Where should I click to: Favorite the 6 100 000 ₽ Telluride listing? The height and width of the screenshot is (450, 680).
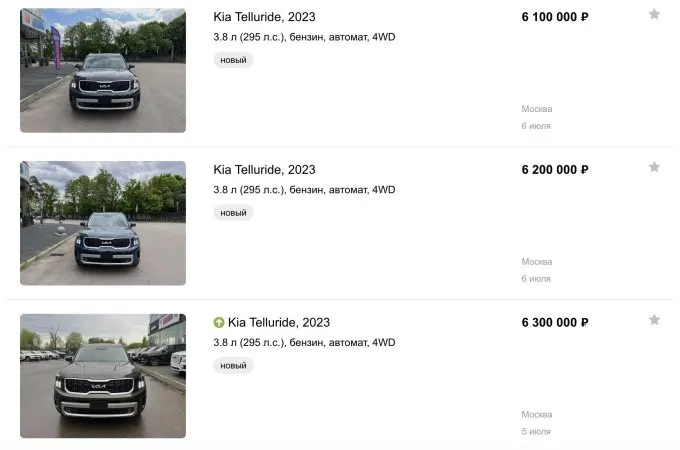[x=654, y=15]
